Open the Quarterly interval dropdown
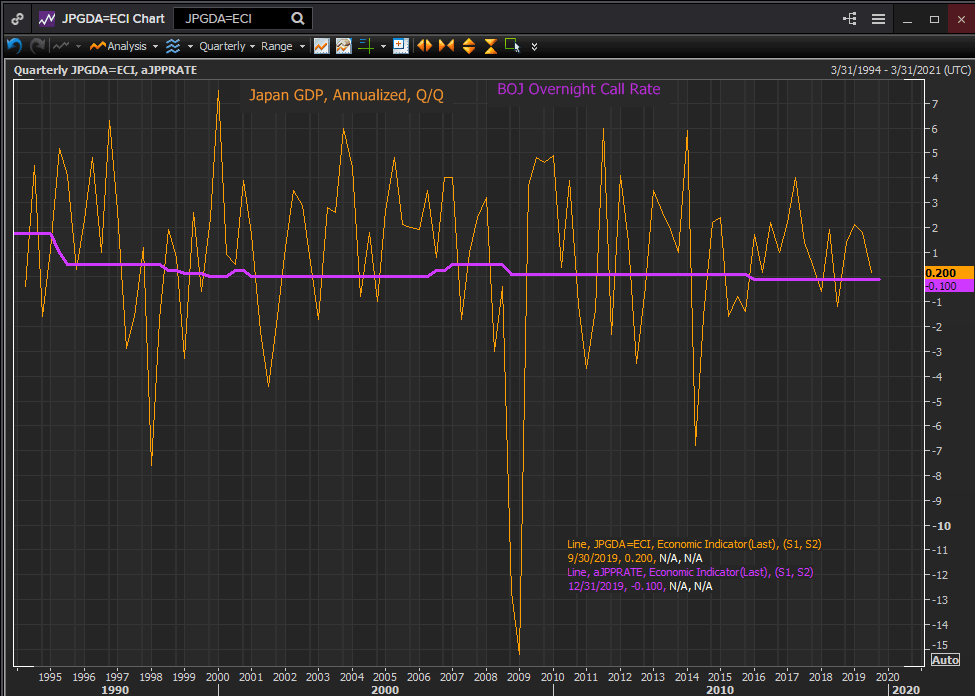 point(225,46)
